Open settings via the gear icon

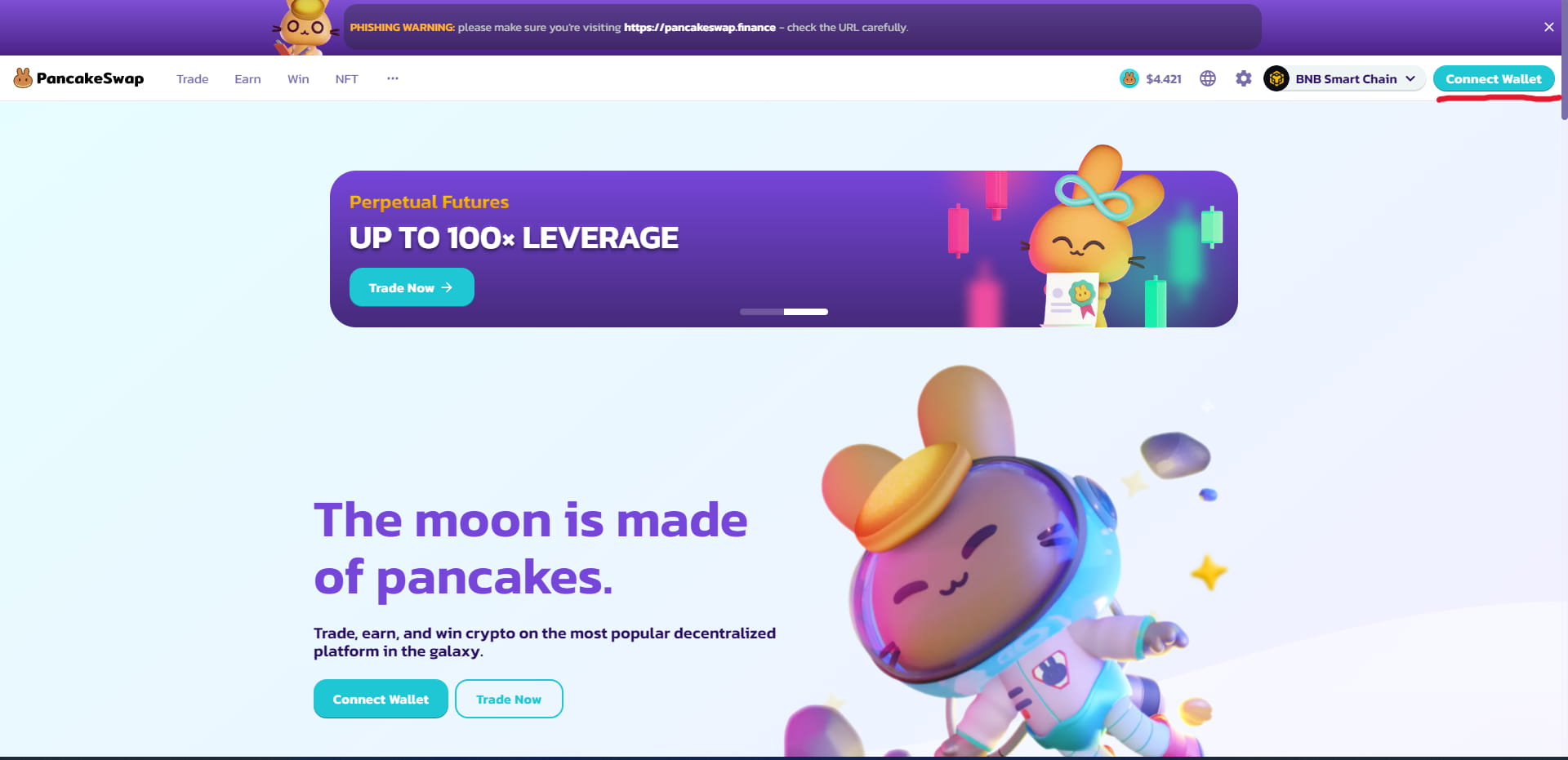(1243, 78)
